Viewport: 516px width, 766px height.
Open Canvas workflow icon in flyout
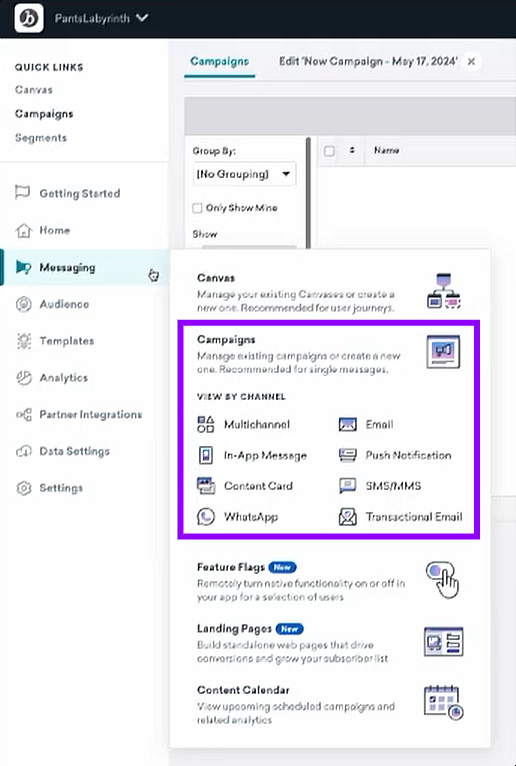(x=444, y=291)
